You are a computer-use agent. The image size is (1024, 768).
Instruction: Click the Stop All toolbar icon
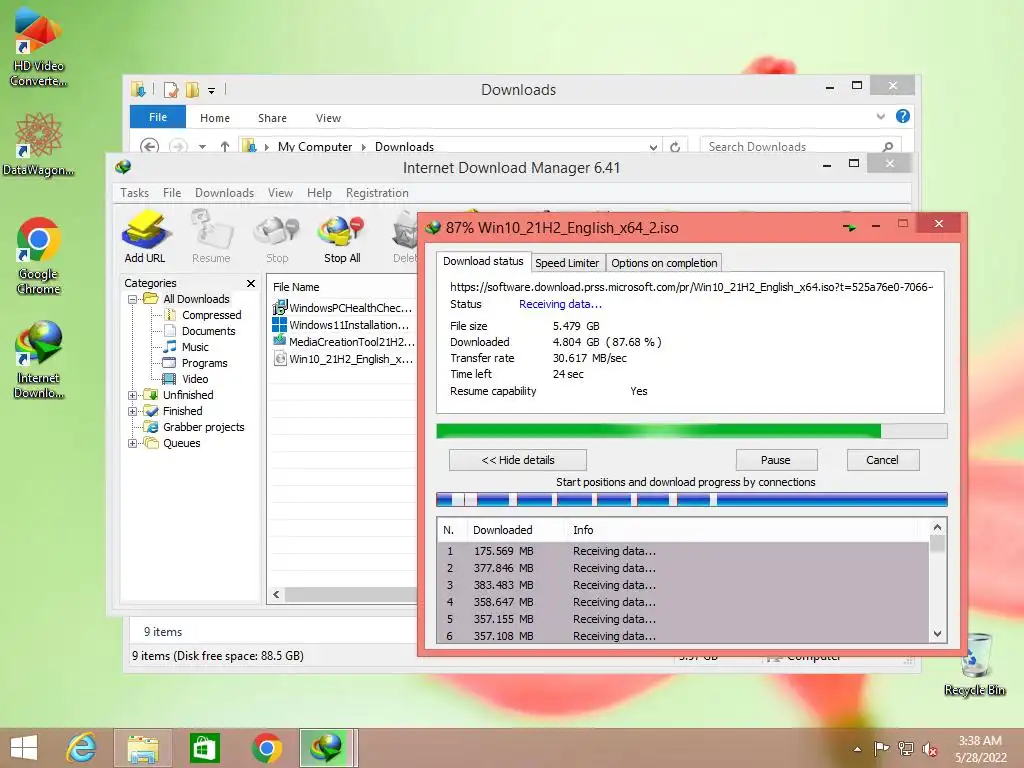342,236
